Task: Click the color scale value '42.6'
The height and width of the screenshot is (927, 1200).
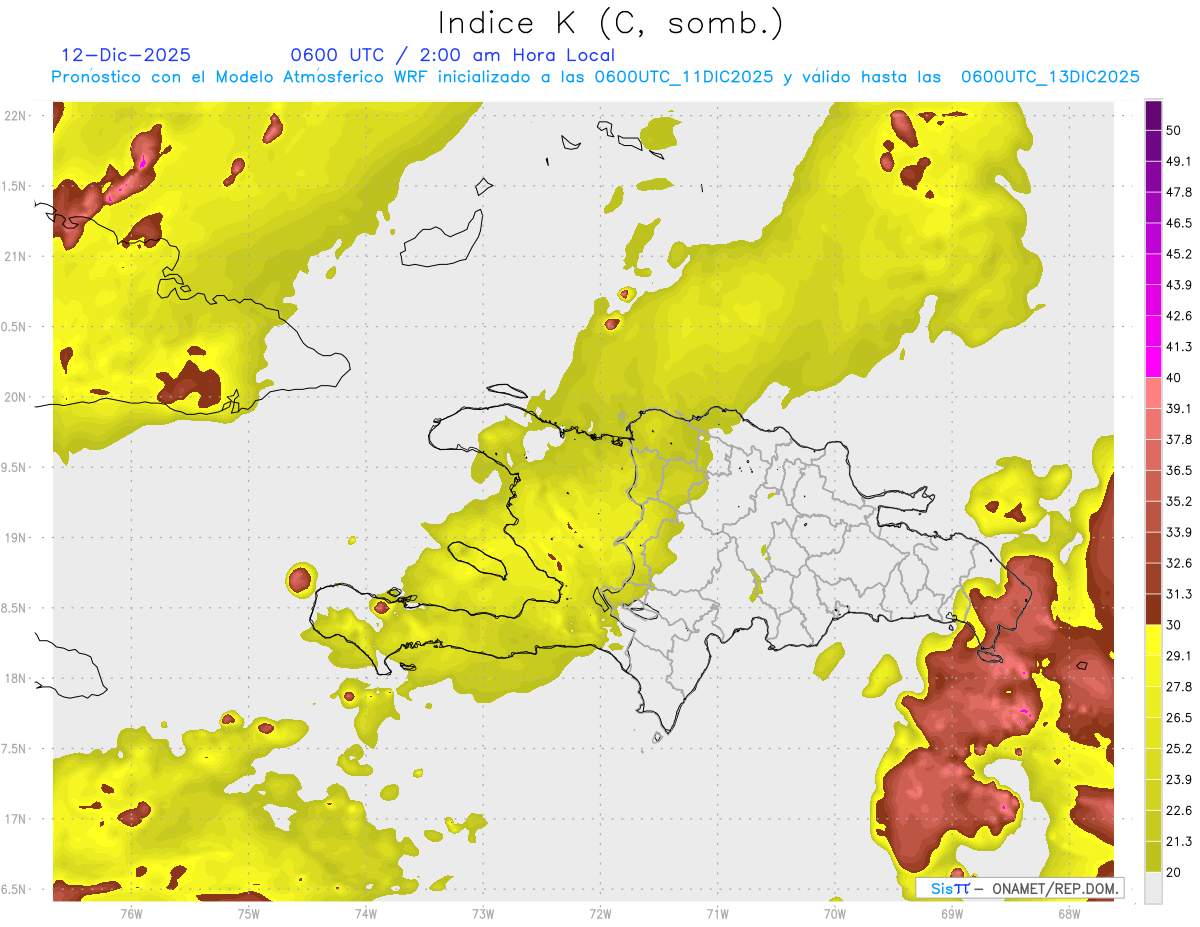Action: (1179, 316)
